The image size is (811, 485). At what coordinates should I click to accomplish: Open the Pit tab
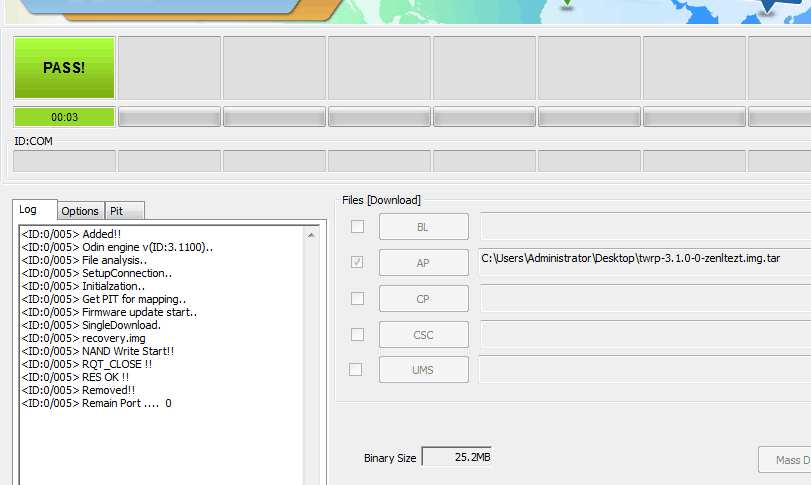click(x=124, y=211)
